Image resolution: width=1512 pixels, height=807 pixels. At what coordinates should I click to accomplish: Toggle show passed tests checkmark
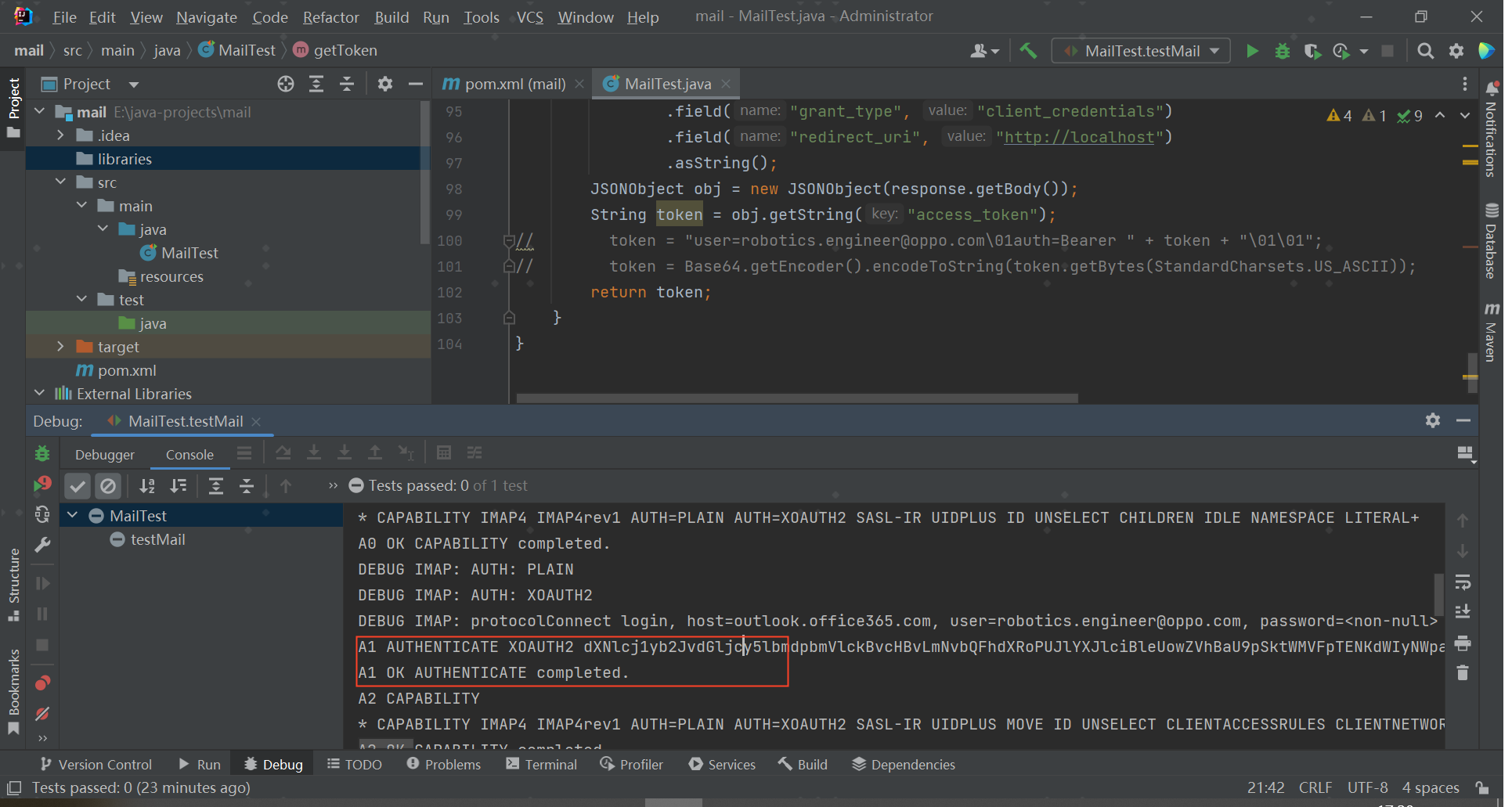pyautogui.click(x=78, y=486)
